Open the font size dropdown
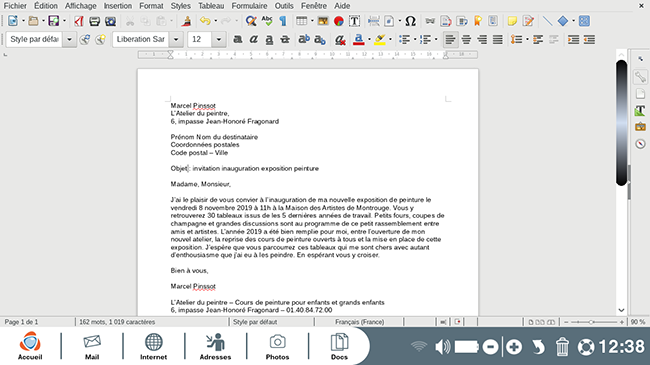Image resolution: width=650 pixels, height=365 pixels. pyautogui.click(x=218, y=39)
